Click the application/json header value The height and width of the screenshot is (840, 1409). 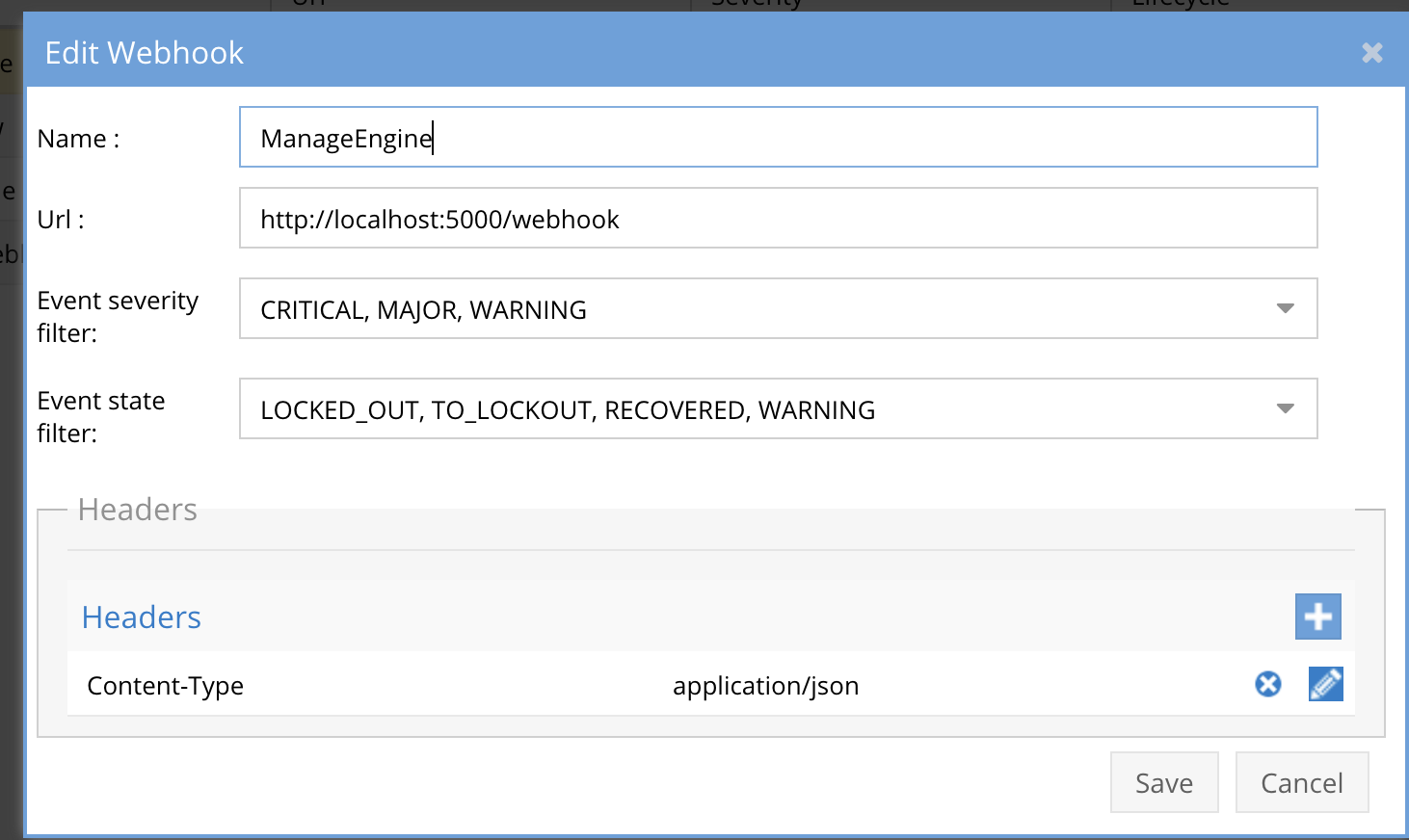point(766,685)
